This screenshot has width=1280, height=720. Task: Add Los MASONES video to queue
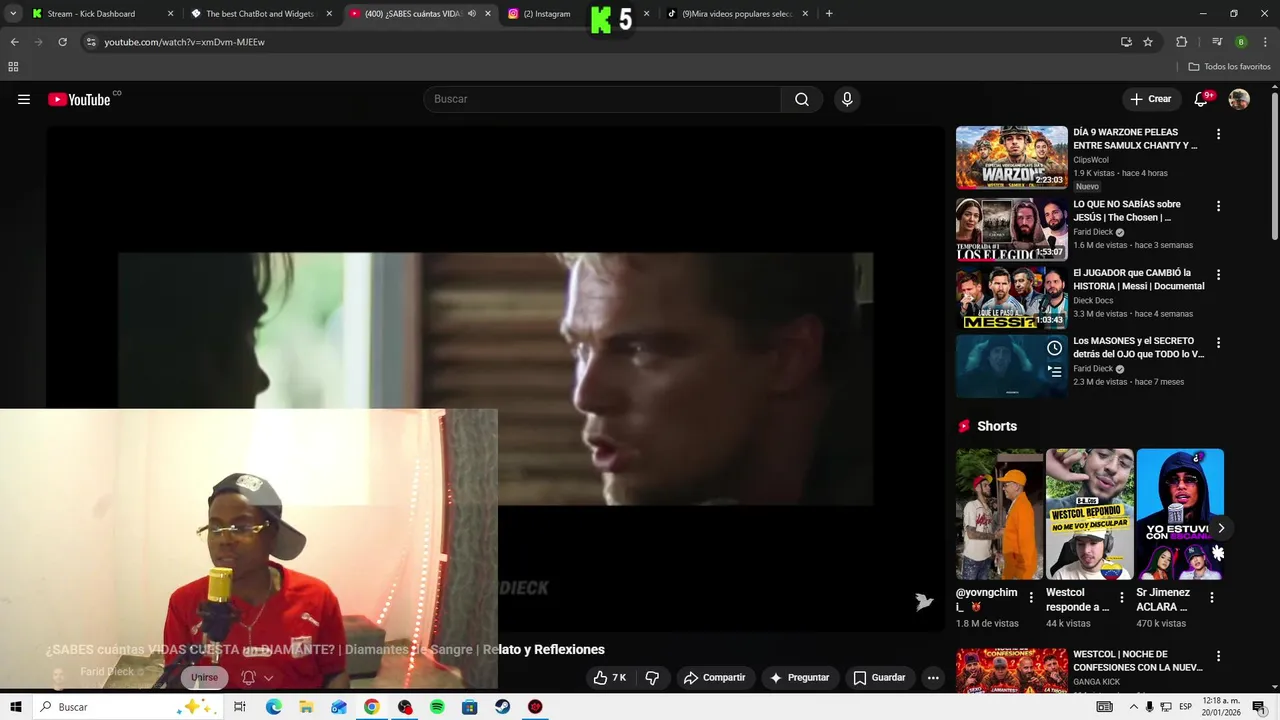(x=1054, y=371)
